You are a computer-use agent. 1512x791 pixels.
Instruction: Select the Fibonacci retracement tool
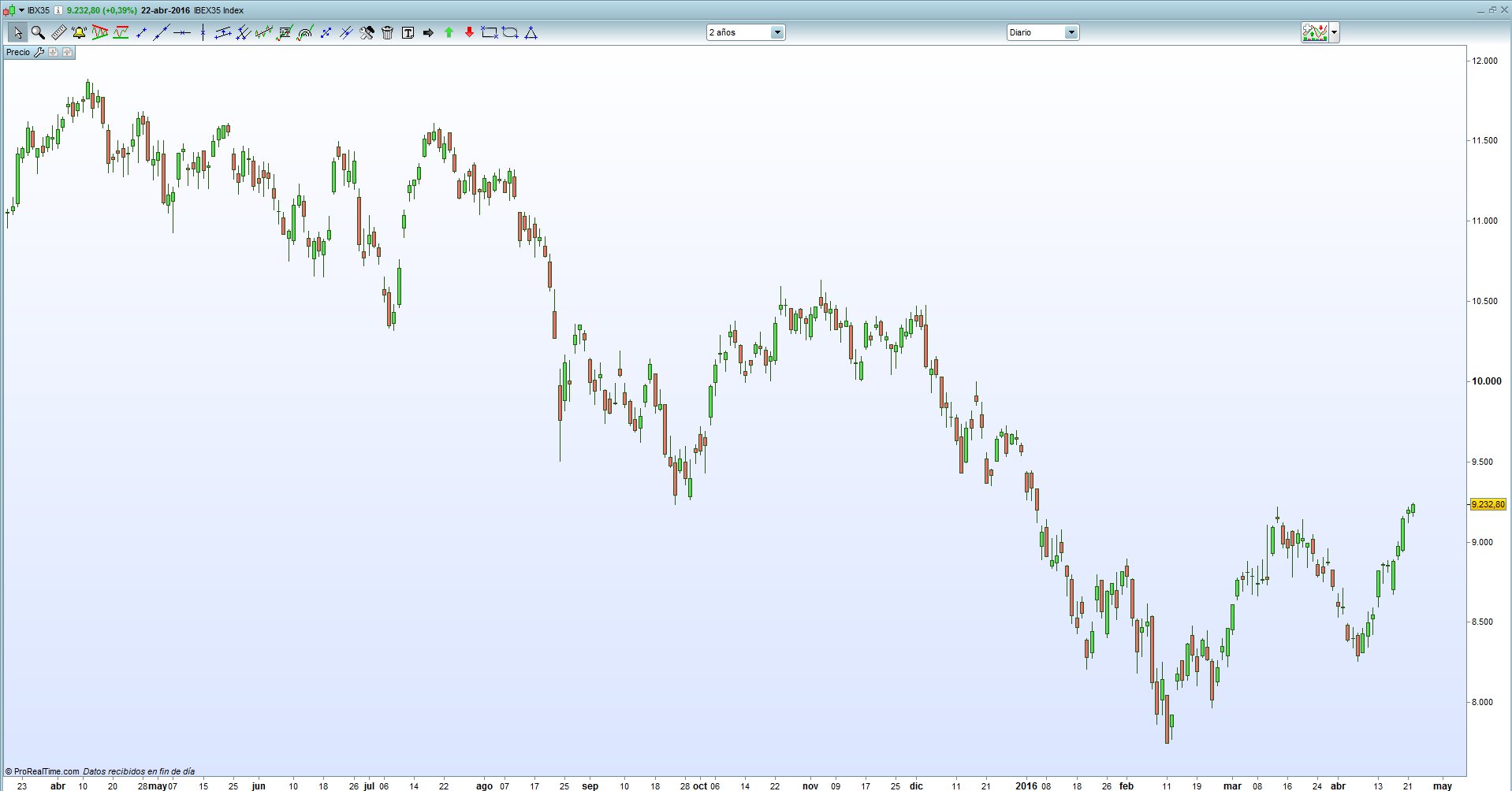pos(285,32)
